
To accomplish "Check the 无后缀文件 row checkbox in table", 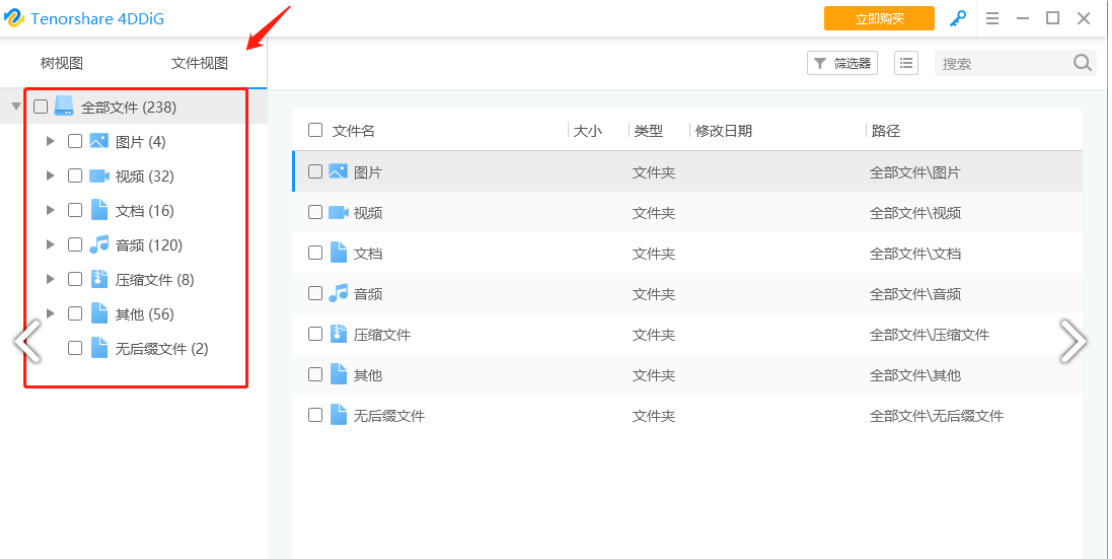I will 315,414.
